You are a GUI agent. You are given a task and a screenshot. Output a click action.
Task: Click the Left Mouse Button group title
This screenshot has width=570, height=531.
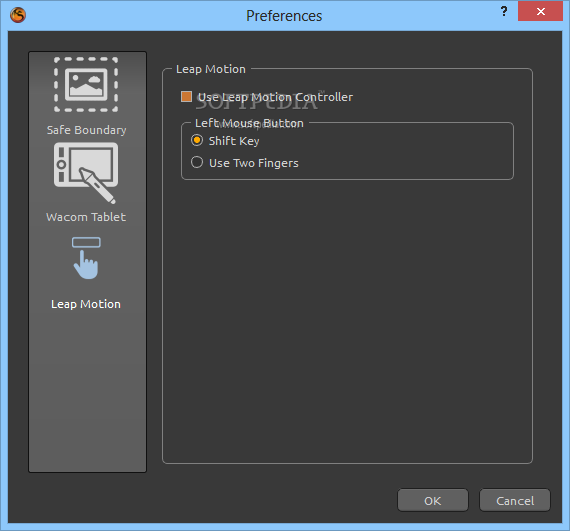(249, 123)
